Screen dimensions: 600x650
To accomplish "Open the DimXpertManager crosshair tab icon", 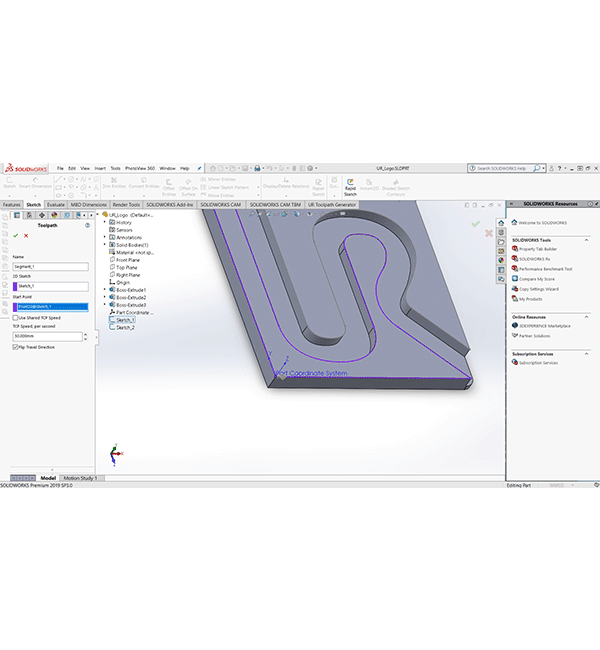I will [42, 215].
